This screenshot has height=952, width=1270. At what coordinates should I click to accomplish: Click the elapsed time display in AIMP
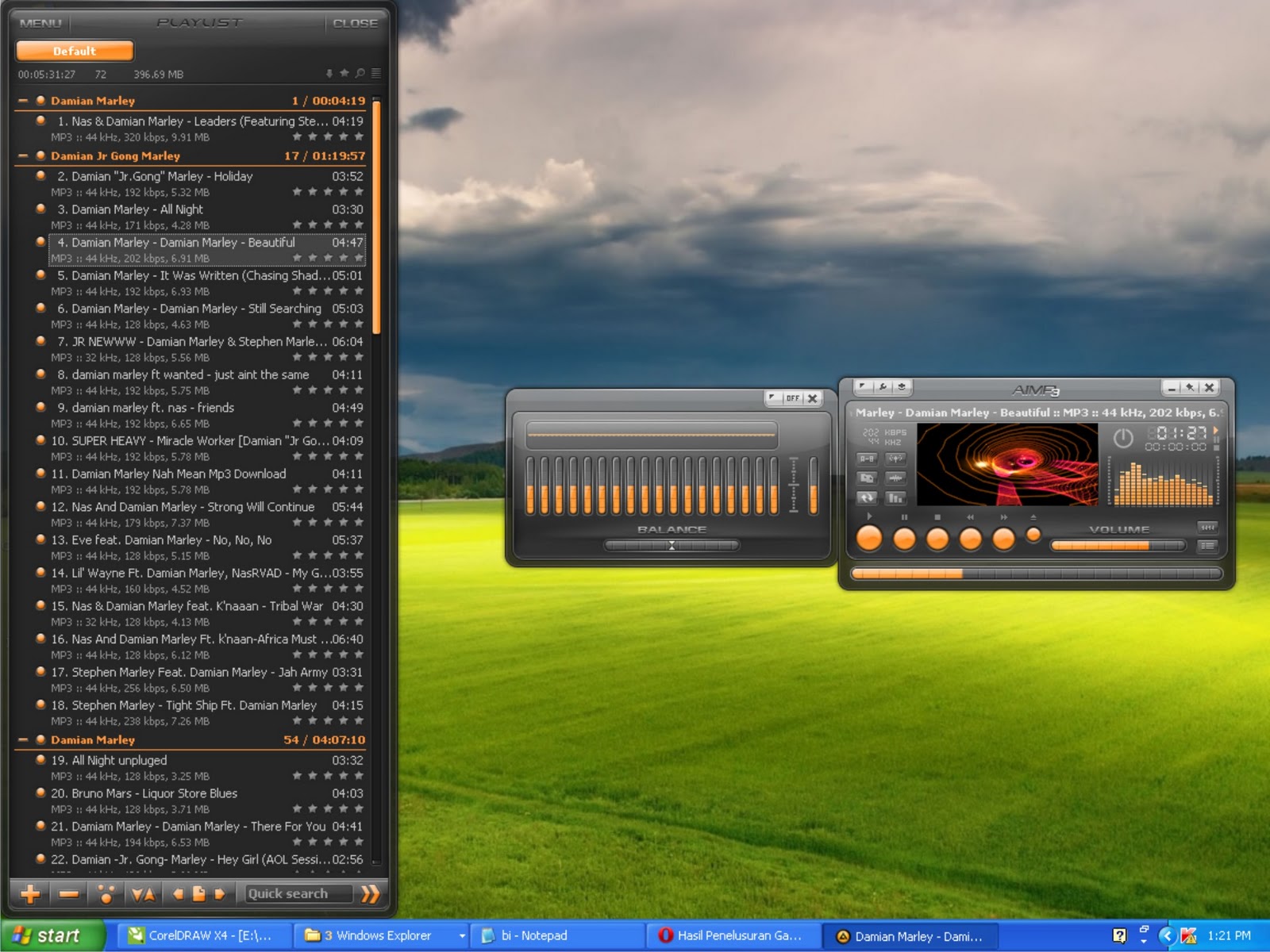tap(1180, 433)
